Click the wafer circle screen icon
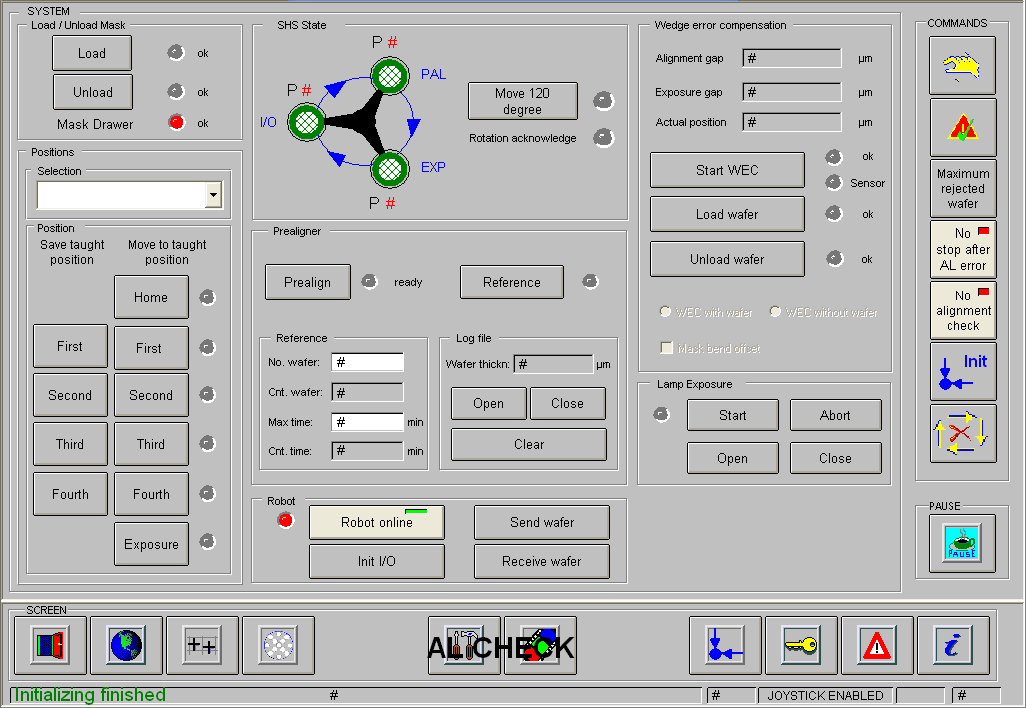Viewport: 1026px width, 708px height. pos(278,645)
